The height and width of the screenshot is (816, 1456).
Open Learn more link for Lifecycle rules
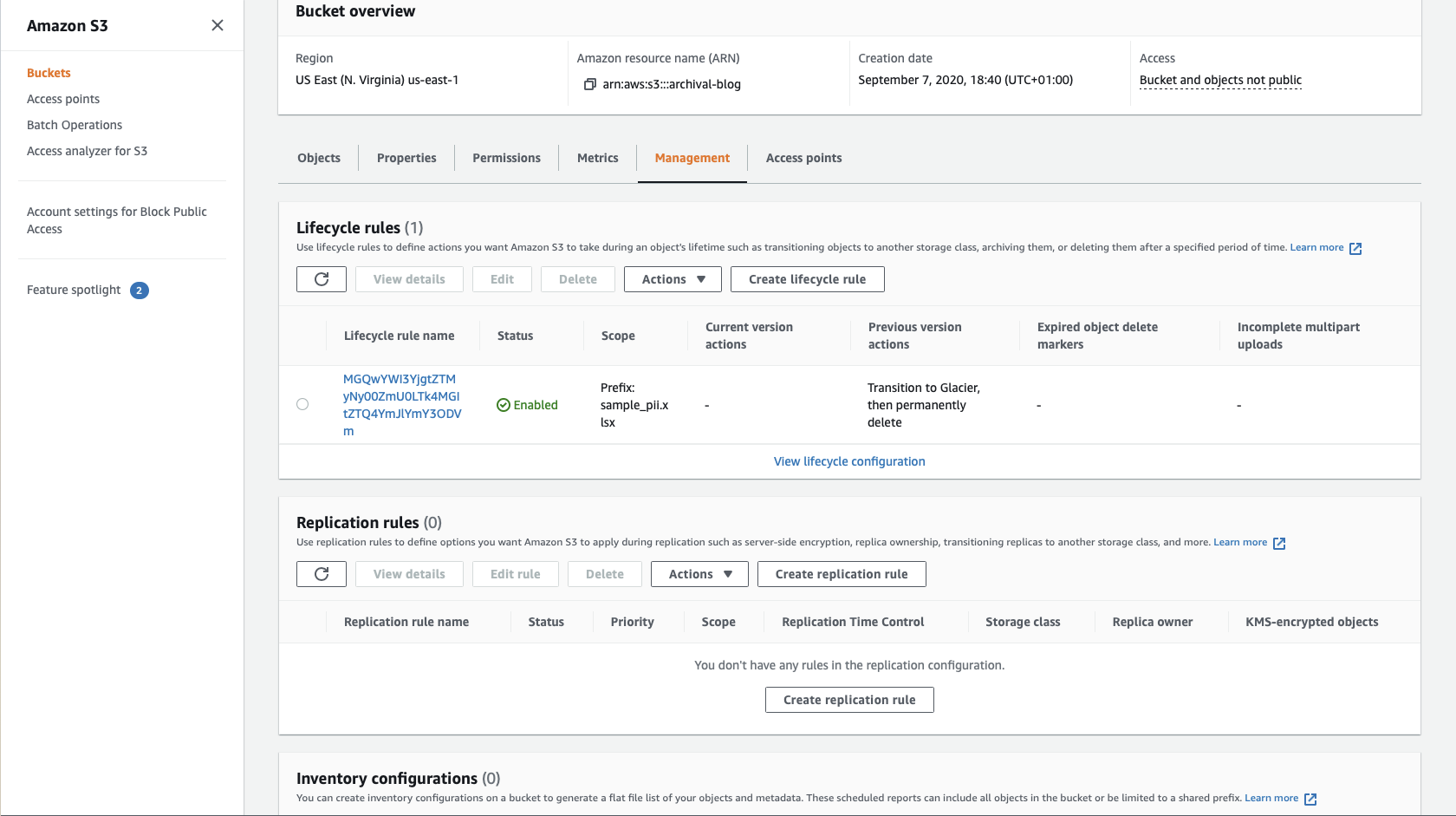1316,247
